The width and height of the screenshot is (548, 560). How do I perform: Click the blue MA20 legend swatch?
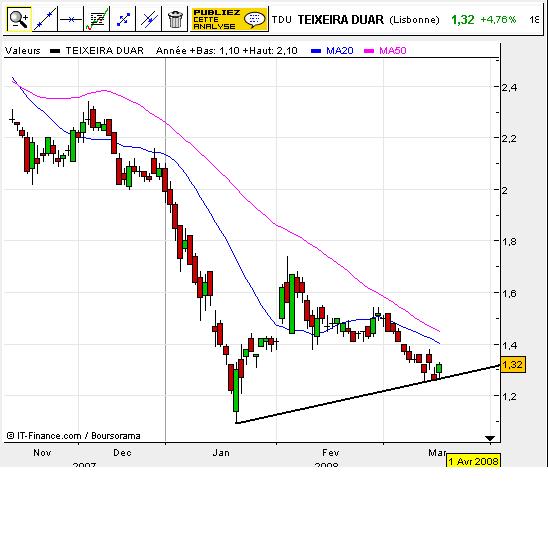[316, 51]
